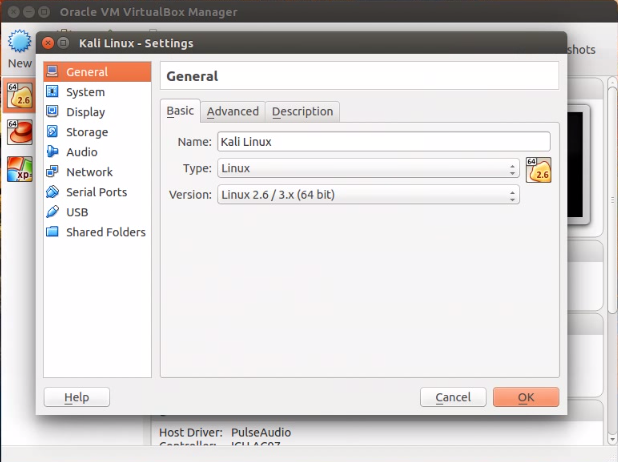This screenshot has width=618, height=462.
Task: Click the Linux 2.6 OS type icon beside Type
Action: pos(538,170)
